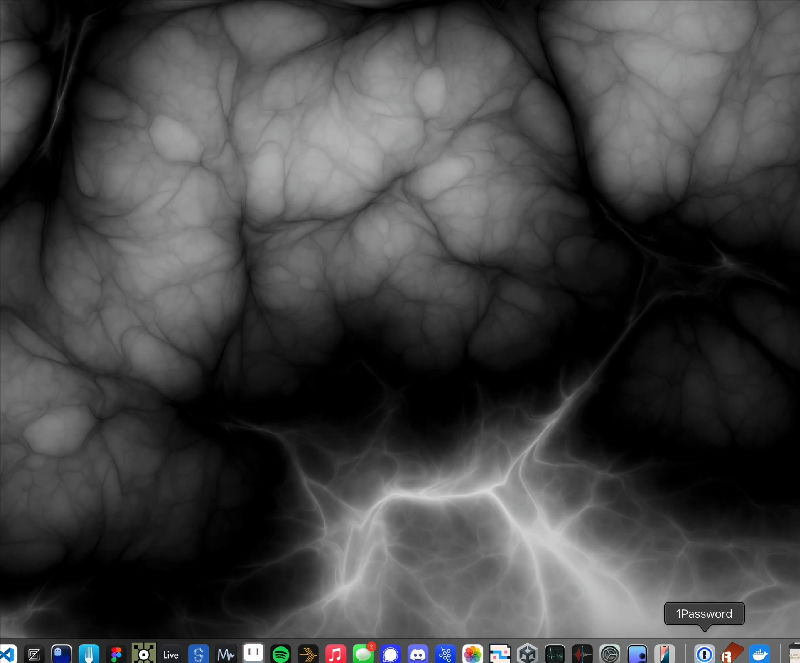Open Discord from the Dock
The width and height of the screenshot is (800, 663).
(417, 653)
